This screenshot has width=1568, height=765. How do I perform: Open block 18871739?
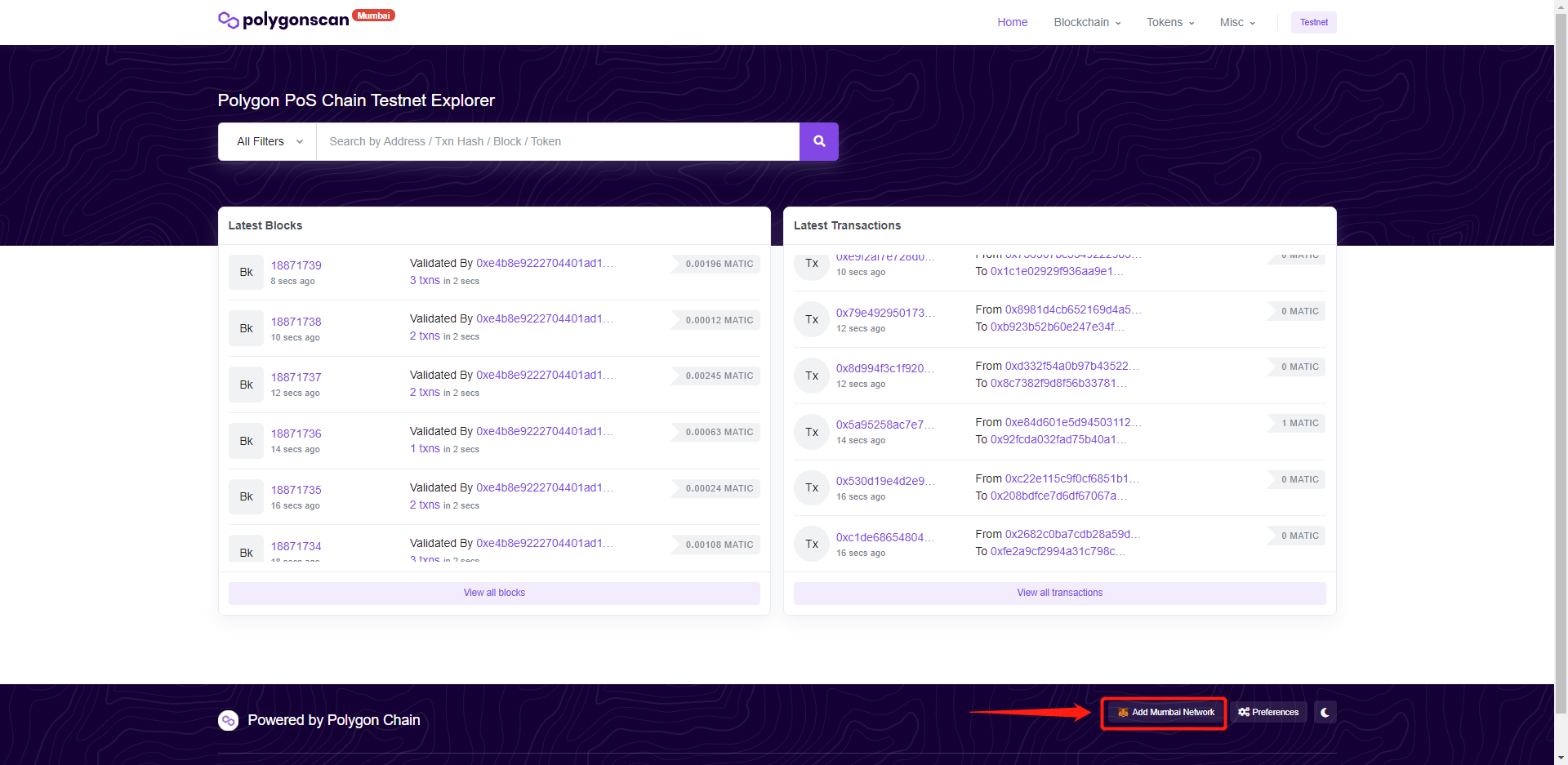pos(296,265)
